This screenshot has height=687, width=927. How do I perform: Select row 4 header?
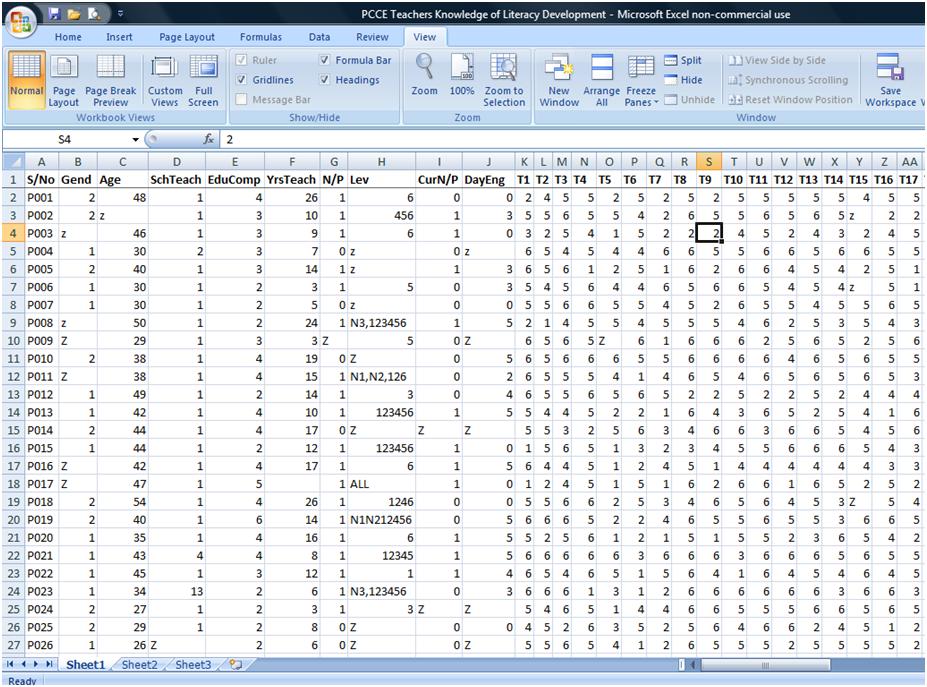point(13,233)
